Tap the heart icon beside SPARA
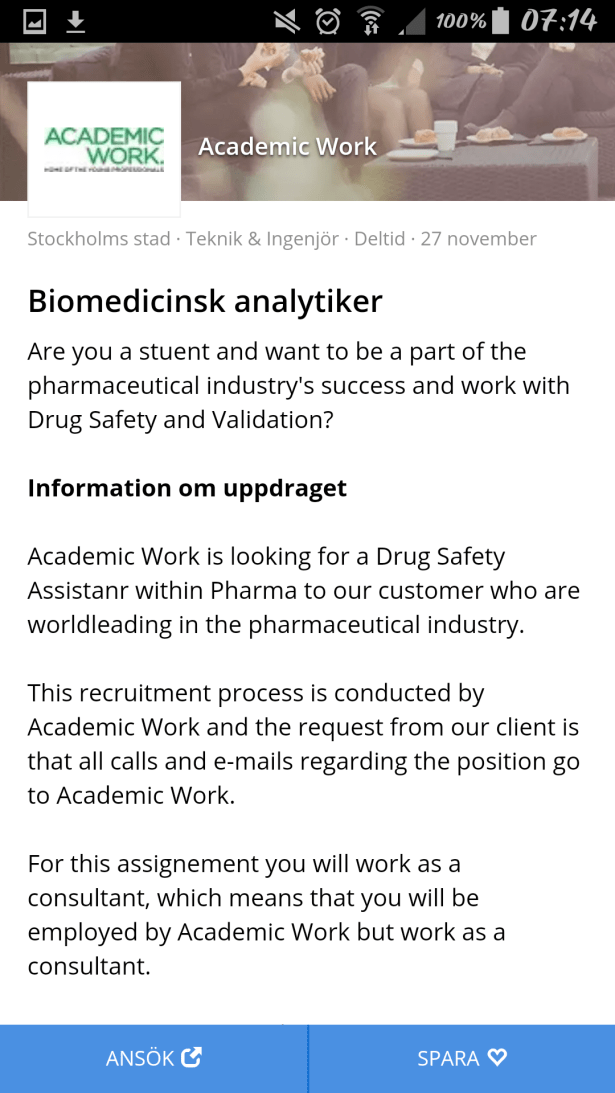This screenshot has width=615, height=1093. (x=498, y=1057)
